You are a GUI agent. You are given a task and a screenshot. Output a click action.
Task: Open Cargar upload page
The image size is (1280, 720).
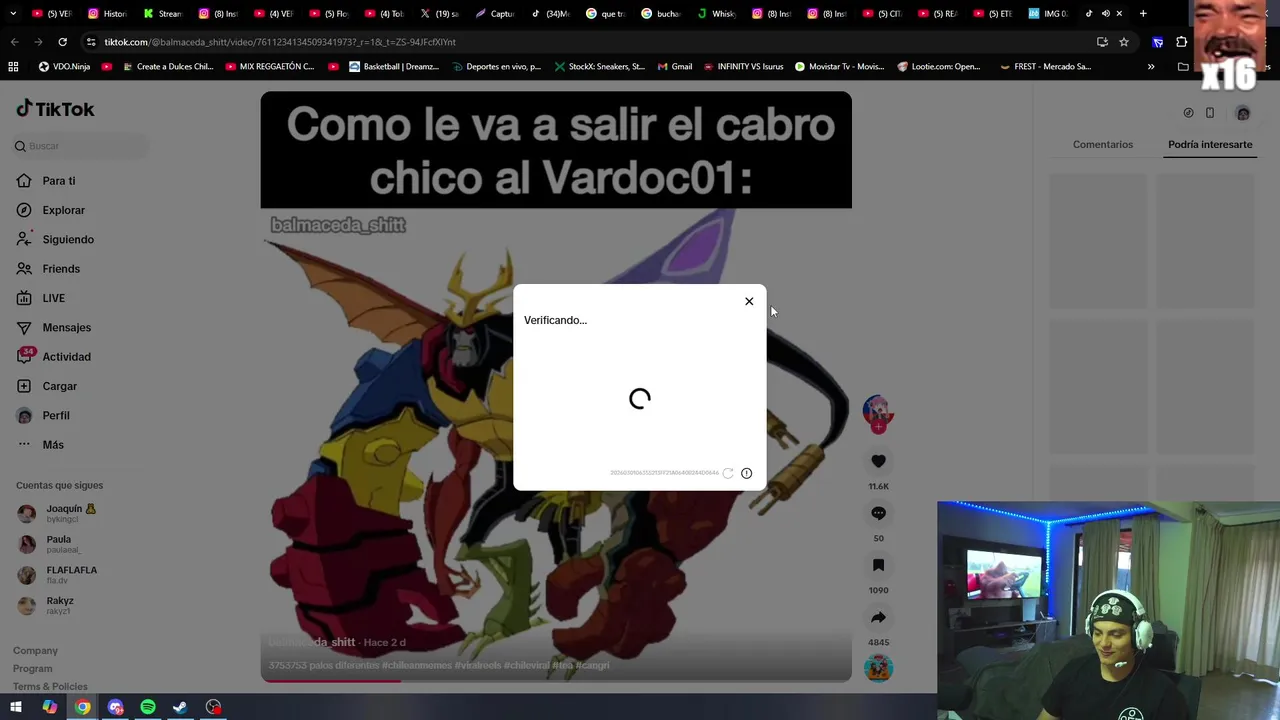(x=60, y=386)
